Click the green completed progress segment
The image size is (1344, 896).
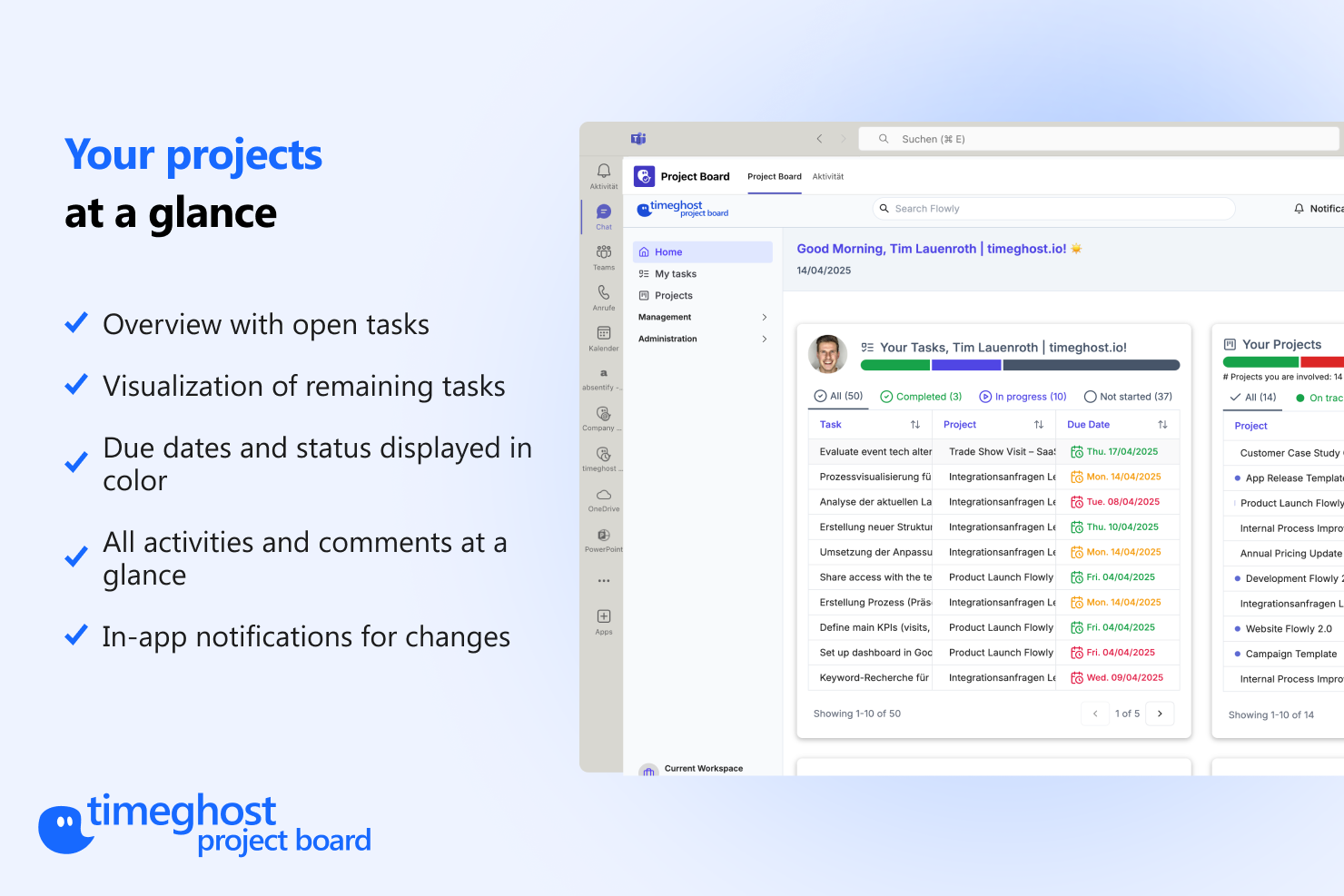point(895,365)
